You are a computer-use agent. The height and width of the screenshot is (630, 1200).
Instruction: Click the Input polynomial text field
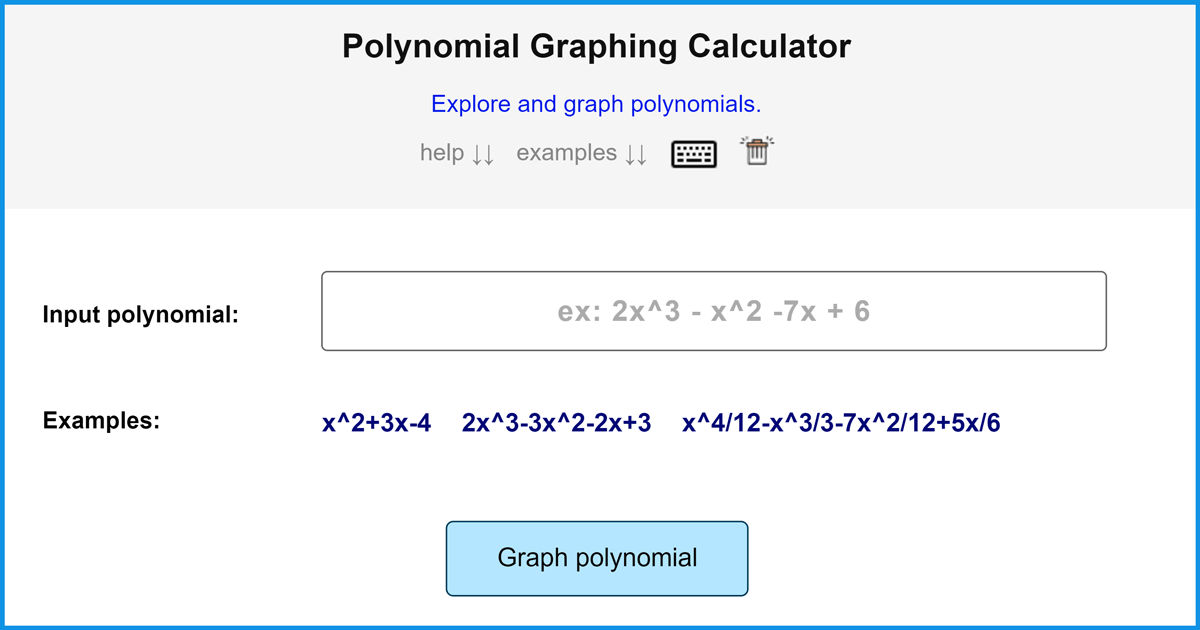pyautogui.click(x=713, y=311)
